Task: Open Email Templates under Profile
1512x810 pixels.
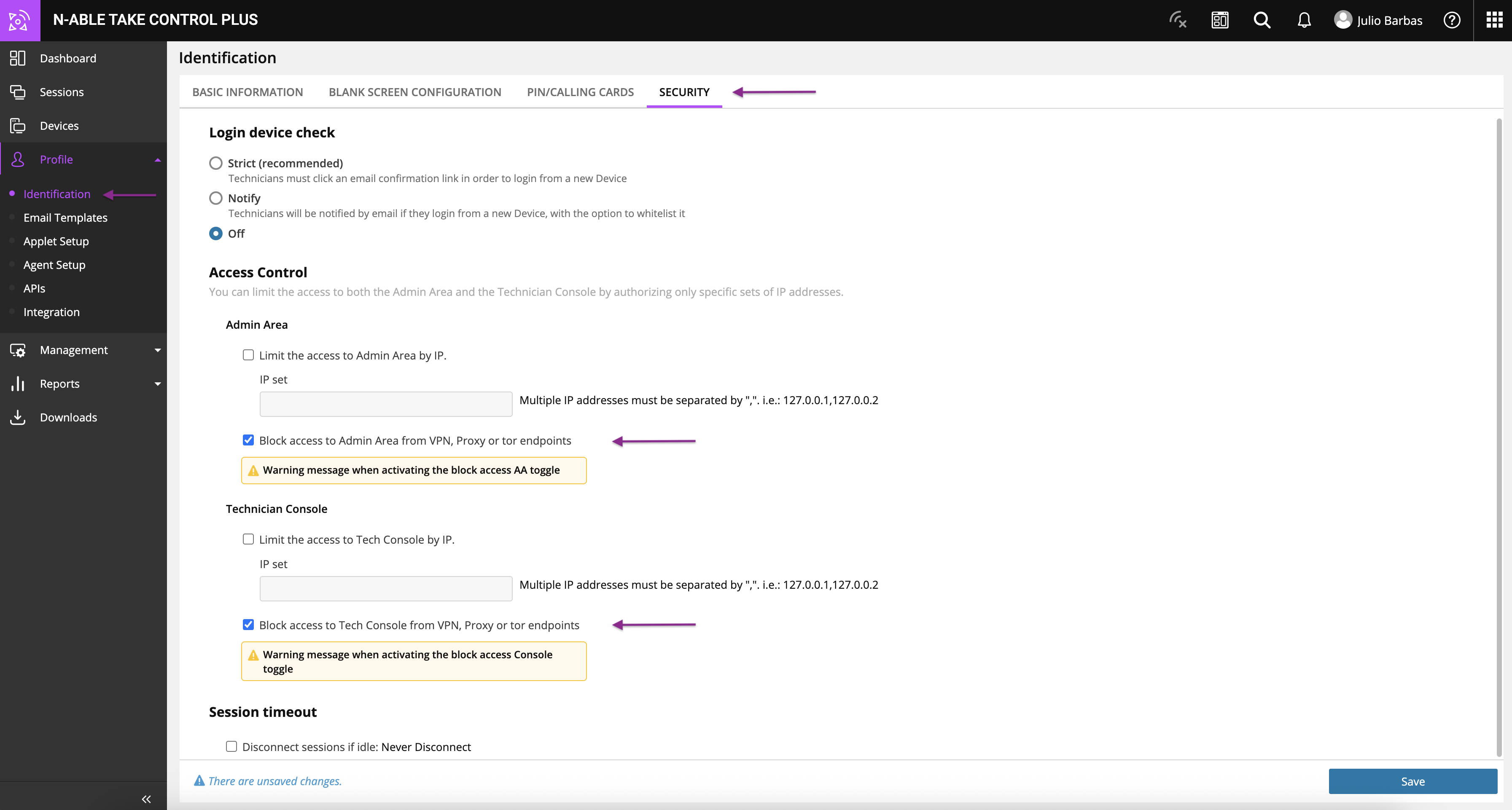Action: [x=65, y=217]
